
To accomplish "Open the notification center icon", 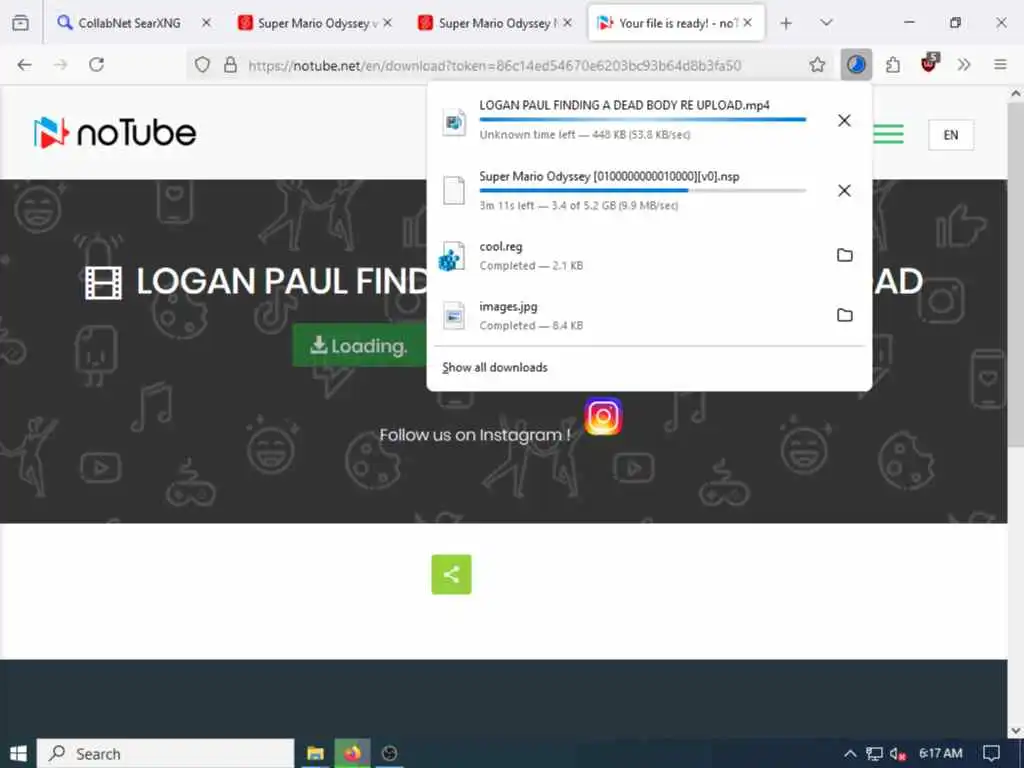I will coord(991,754).
